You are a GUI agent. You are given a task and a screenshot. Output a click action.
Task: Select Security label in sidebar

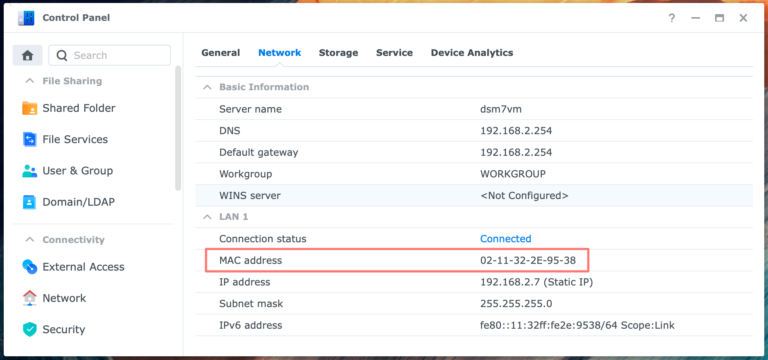[64, 330]
